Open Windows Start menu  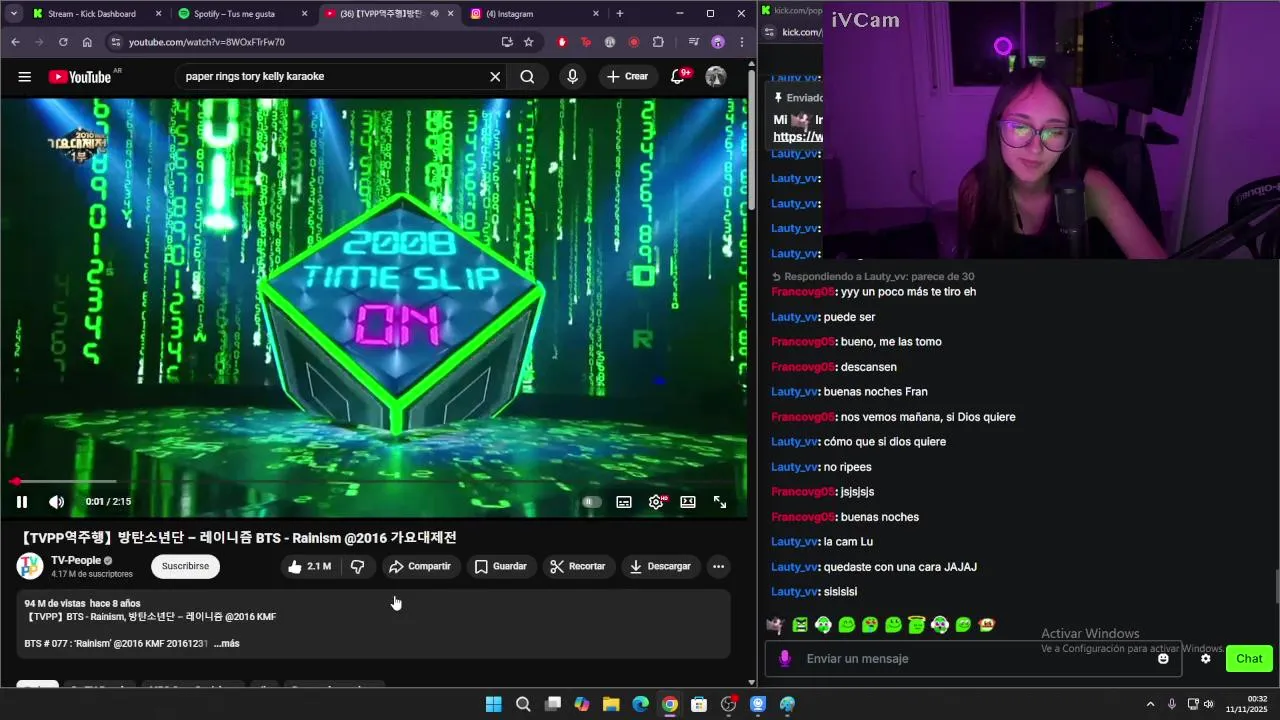pos(493,704)
